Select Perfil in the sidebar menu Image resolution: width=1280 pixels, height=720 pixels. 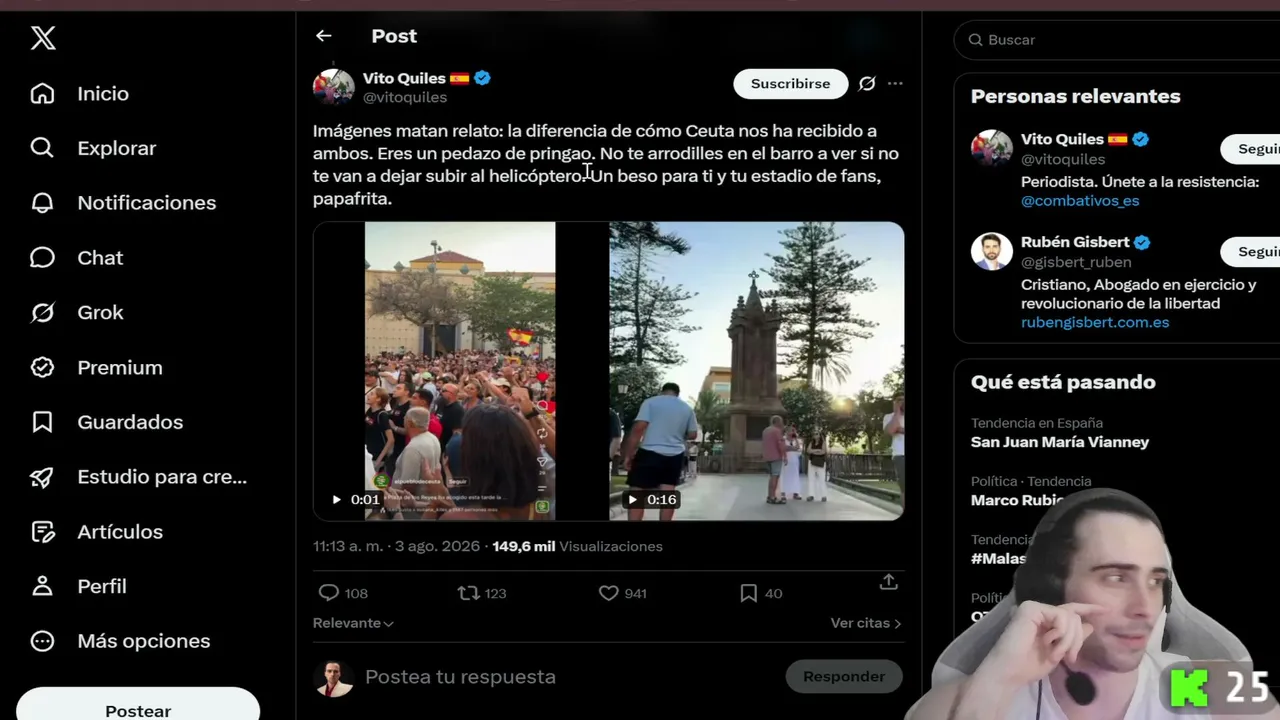pyautogui.click(x=102, y=586)
